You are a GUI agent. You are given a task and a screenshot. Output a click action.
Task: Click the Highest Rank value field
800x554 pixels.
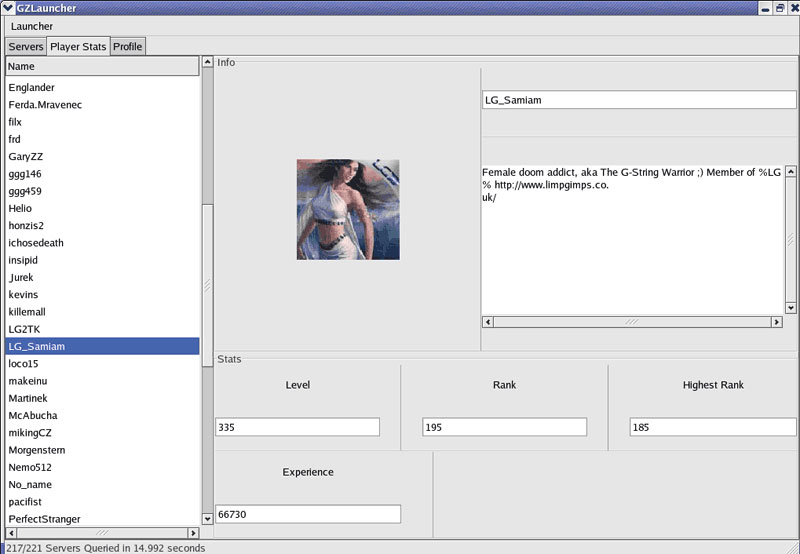point(712,427)
